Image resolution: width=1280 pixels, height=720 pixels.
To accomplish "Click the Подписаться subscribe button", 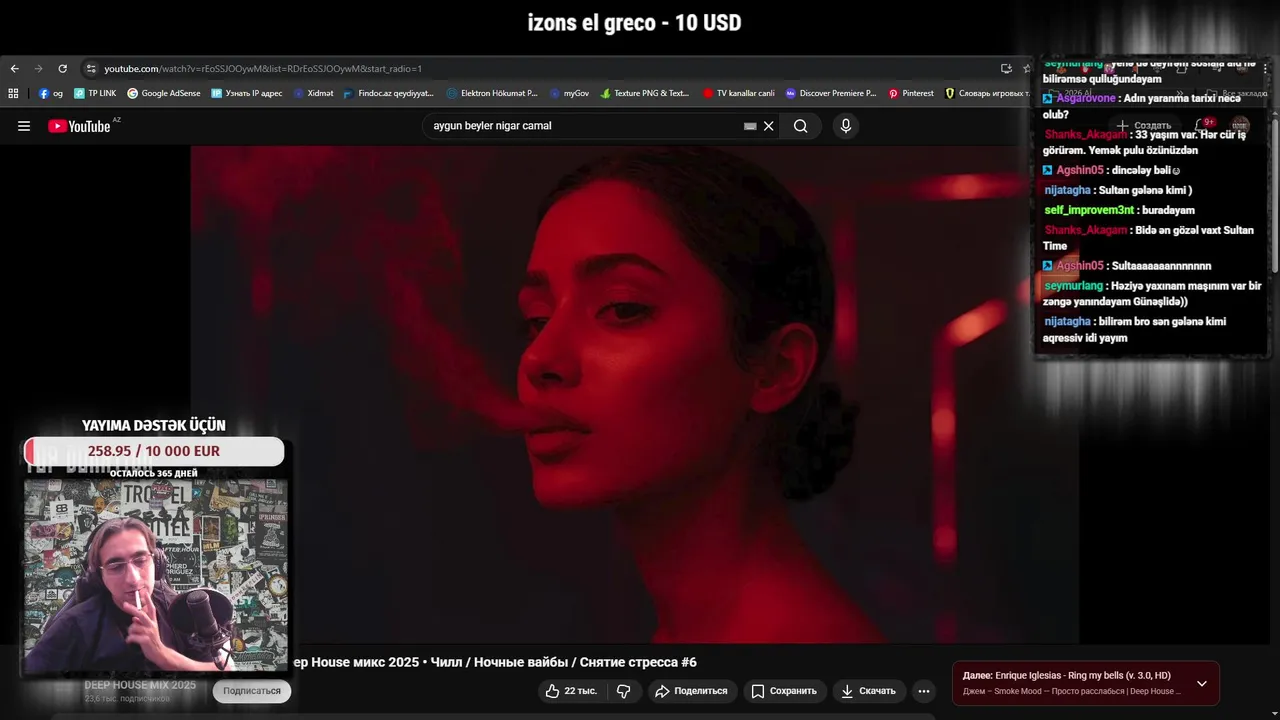I will pyautogui.click(x=252, y=691).
